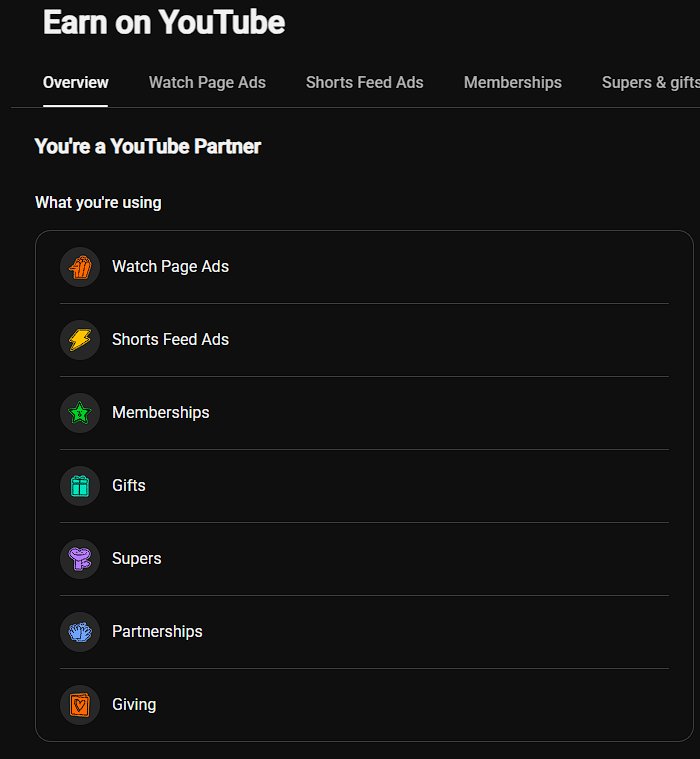Viewport: 700px width, 759px height.
Task: Click the Partnerships blue handshake icon
Action: [x=80, y=632]
